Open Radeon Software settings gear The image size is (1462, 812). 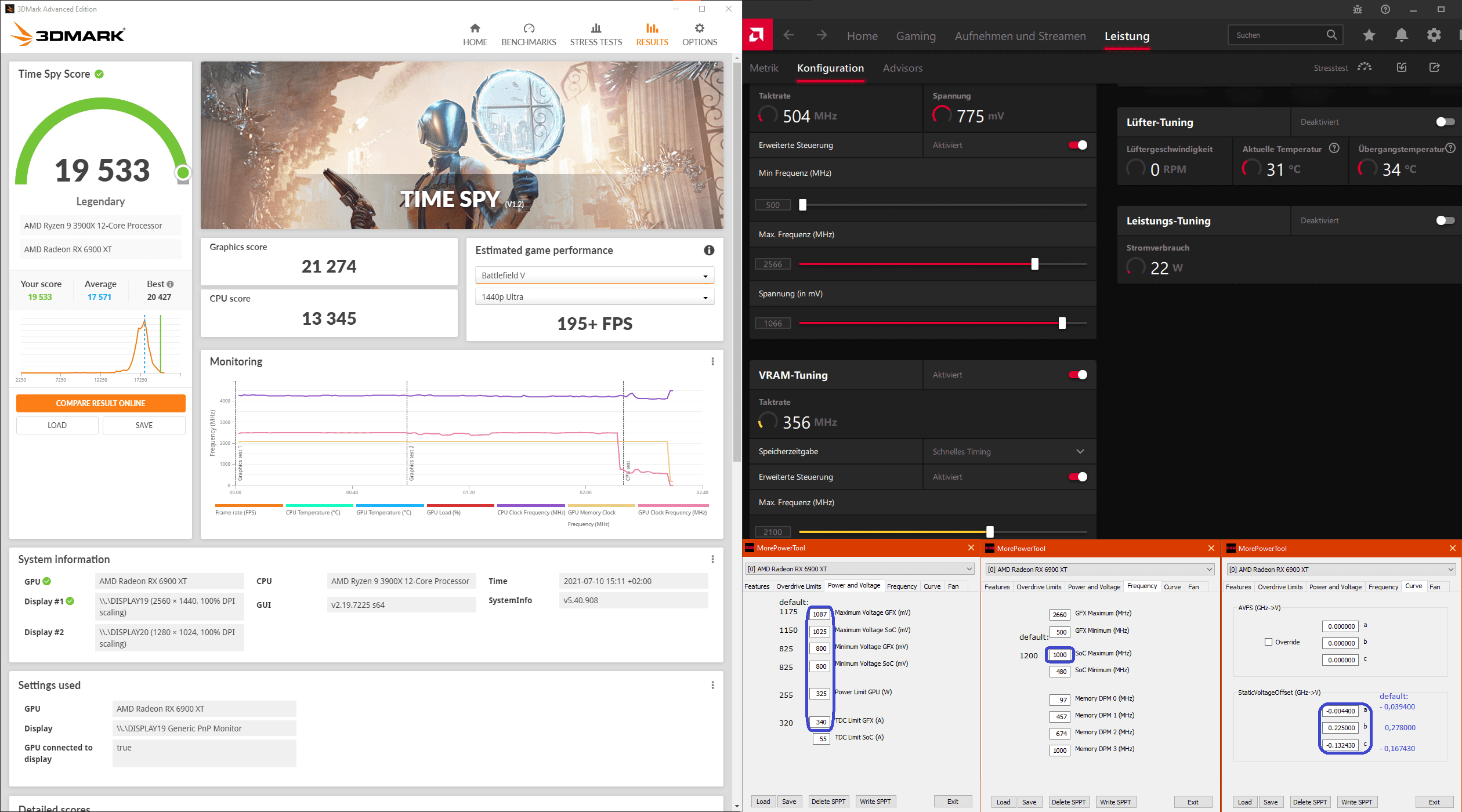coord(1434,35)
